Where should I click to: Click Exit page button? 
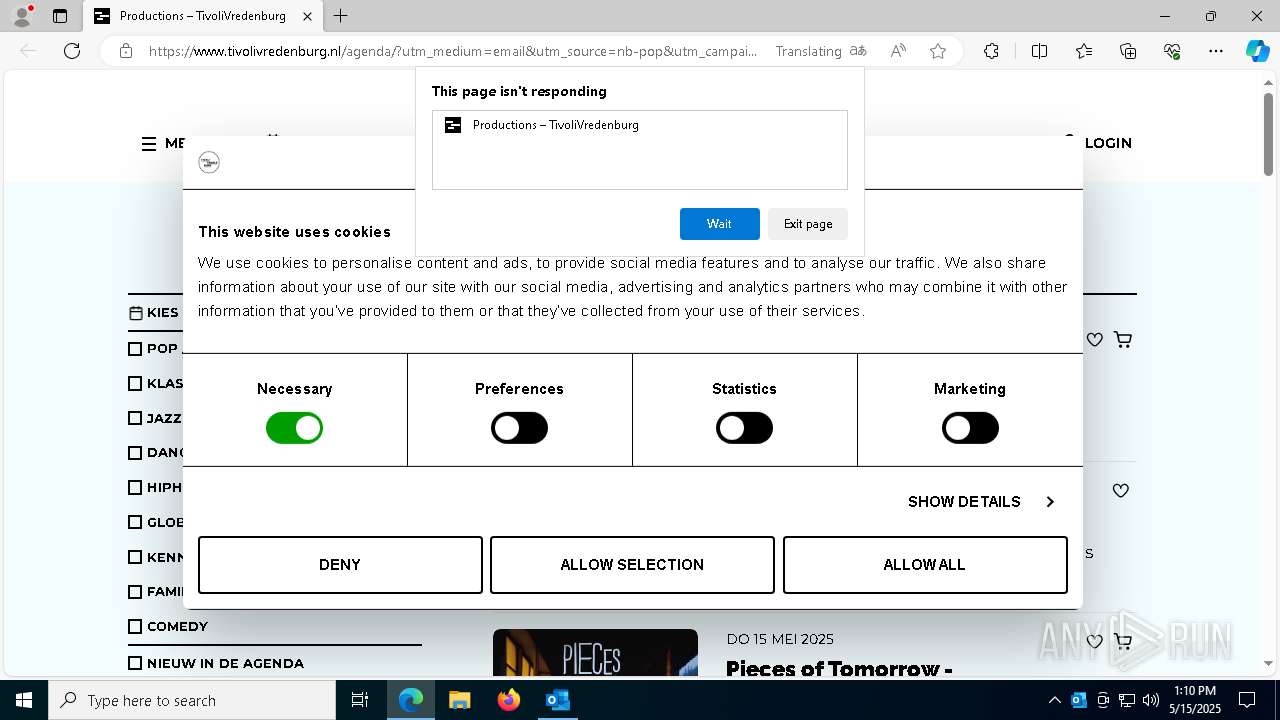(x=808, y=224)
